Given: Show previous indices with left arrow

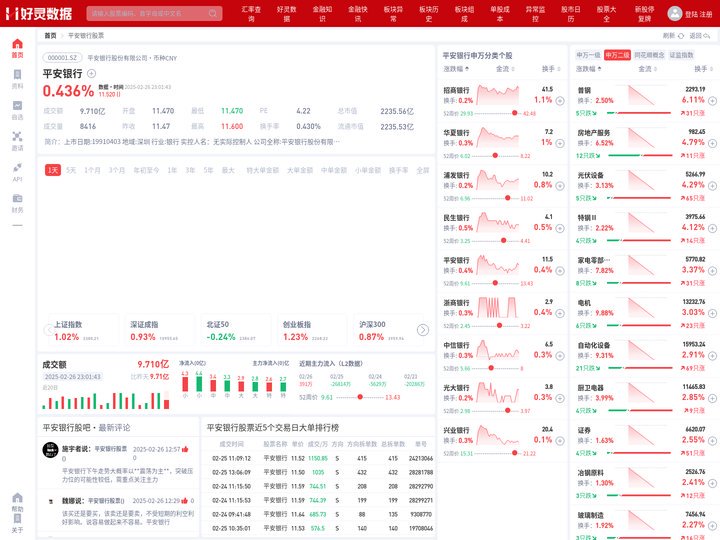Looking at the screenshot, I should click(x=49, y=330).
